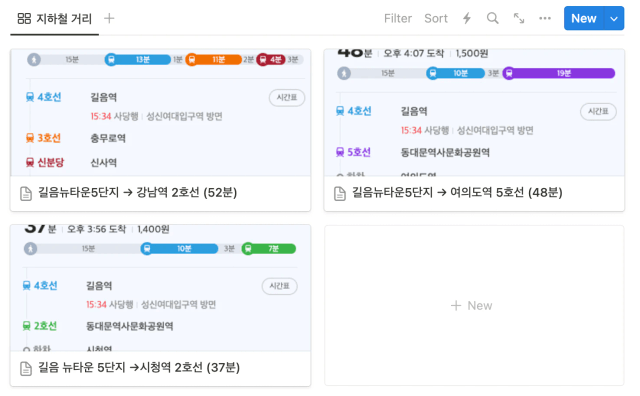Click walking icon in 강남역 route bar
The height and width of the screenshot is (396, 640).
[34, 60]
